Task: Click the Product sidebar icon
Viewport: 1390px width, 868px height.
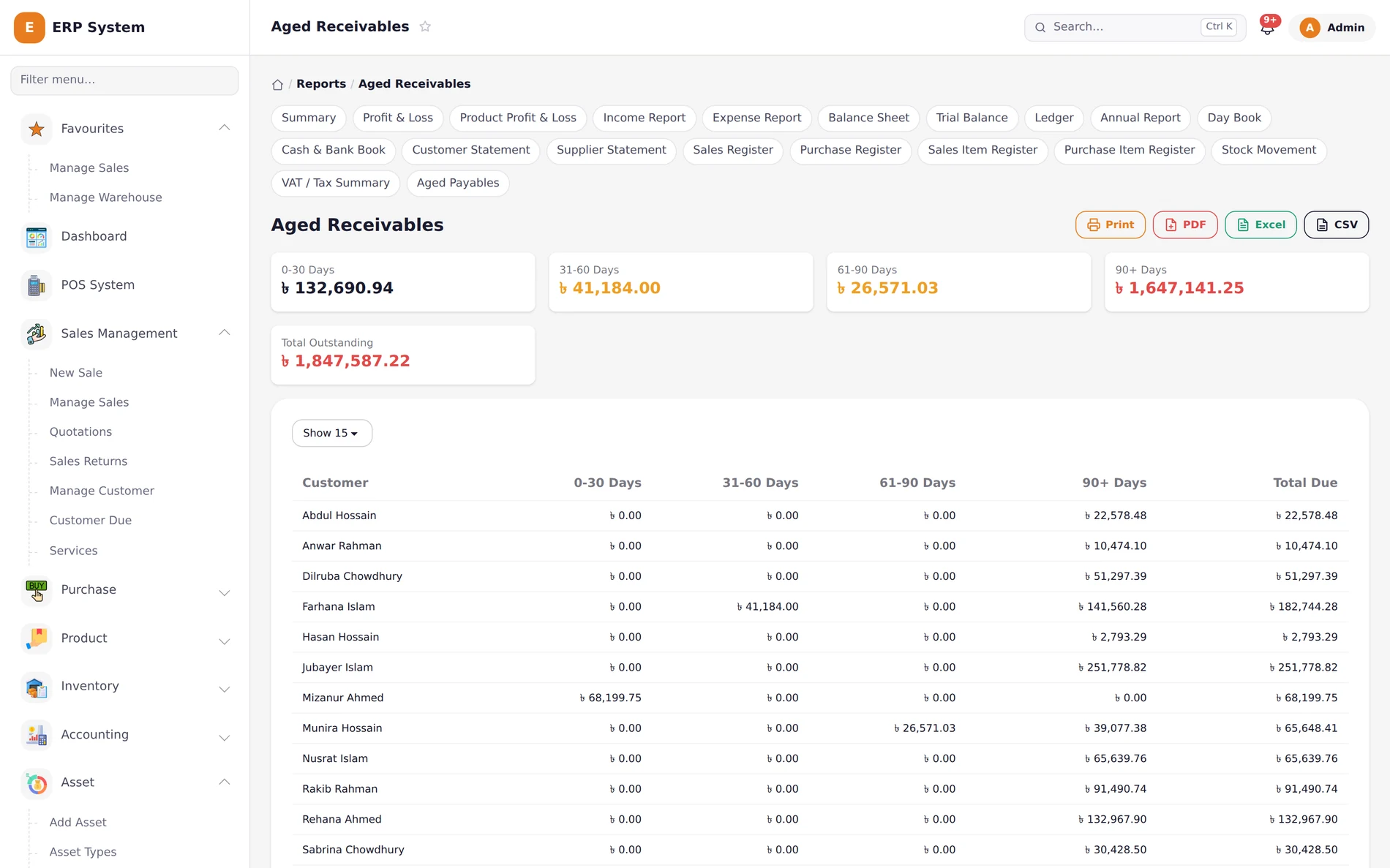Action: 37,638
